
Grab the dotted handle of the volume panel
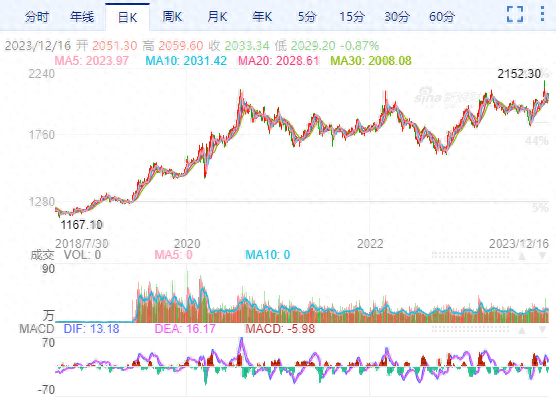coord(471,255)
